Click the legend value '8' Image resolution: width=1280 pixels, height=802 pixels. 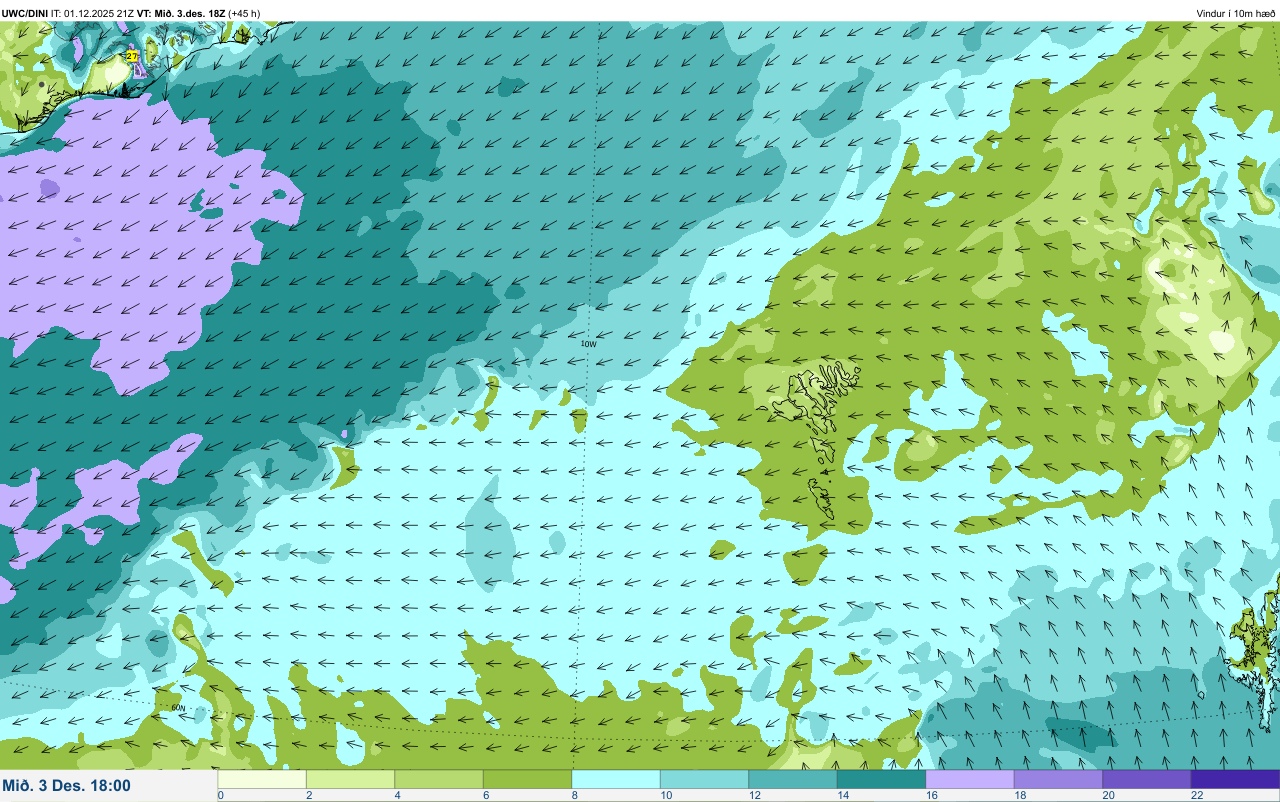click(575, 796)
